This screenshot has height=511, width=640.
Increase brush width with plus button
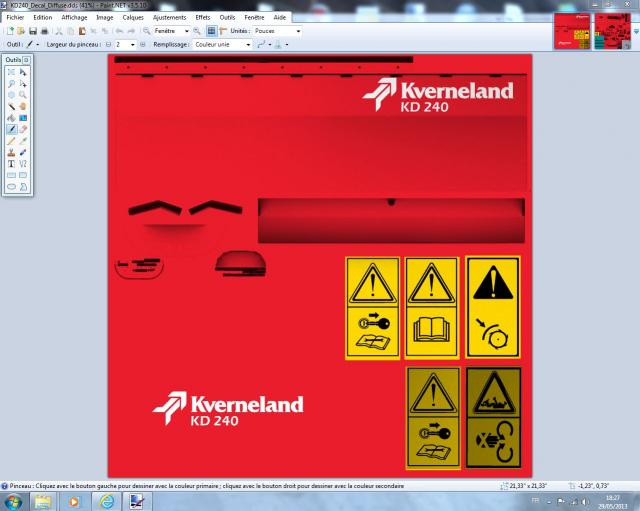coord(142,44)
